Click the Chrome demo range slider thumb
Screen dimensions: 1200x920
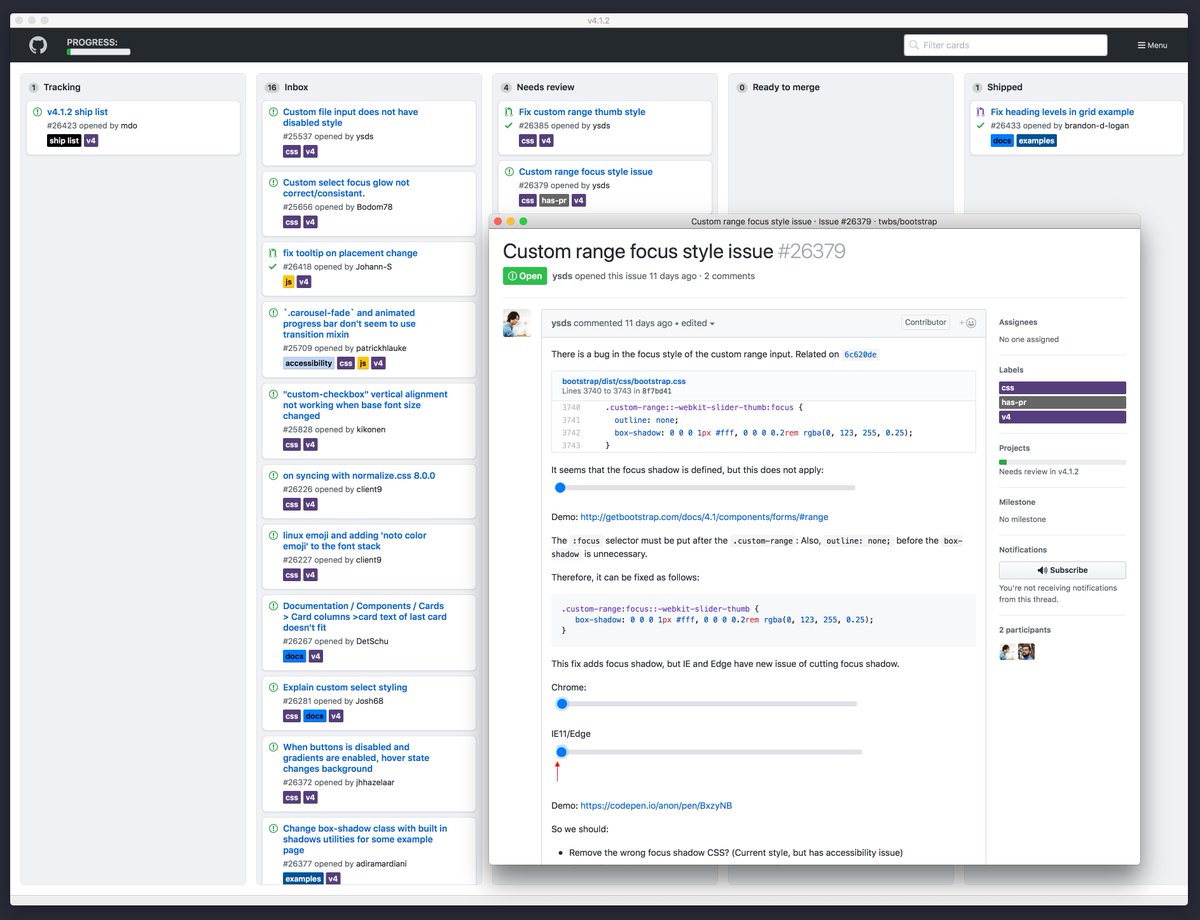click(562, 704)
